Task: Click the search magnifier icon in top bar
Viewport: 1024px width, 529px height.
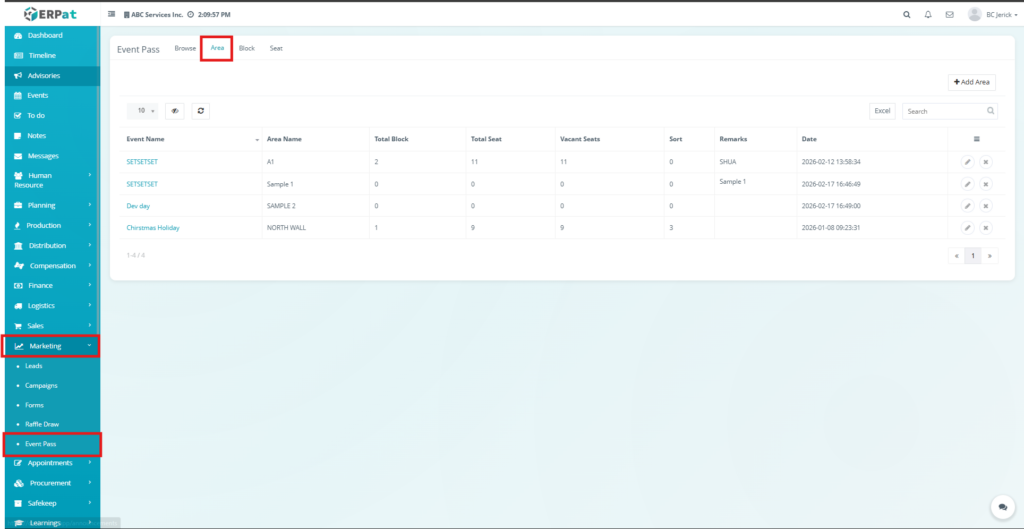Action: tap(907, 15)
